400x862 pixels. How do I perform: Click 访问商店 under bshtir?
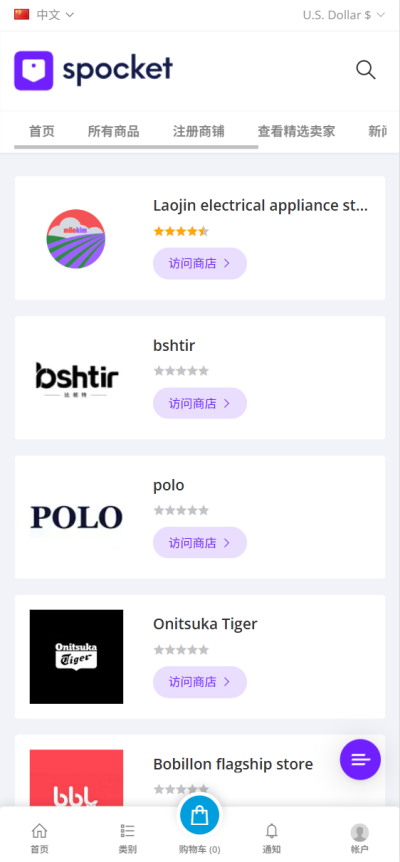(x=200, y=403)
